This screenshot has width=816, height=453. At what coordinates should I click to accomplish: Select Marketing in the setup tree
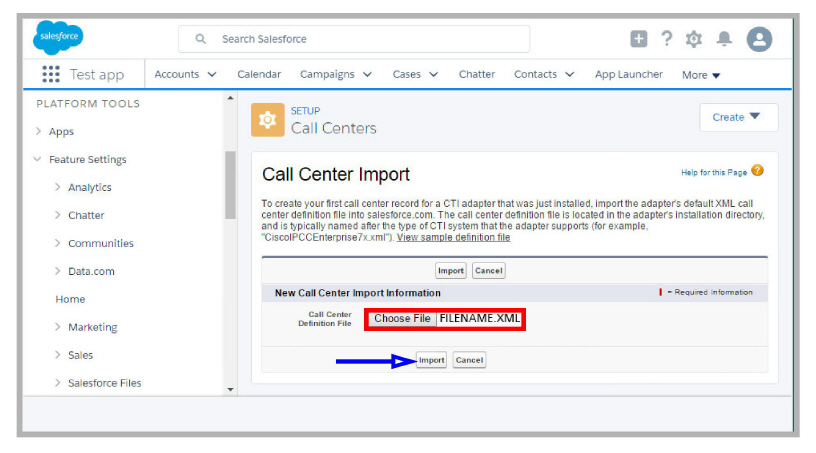point(93,327)
